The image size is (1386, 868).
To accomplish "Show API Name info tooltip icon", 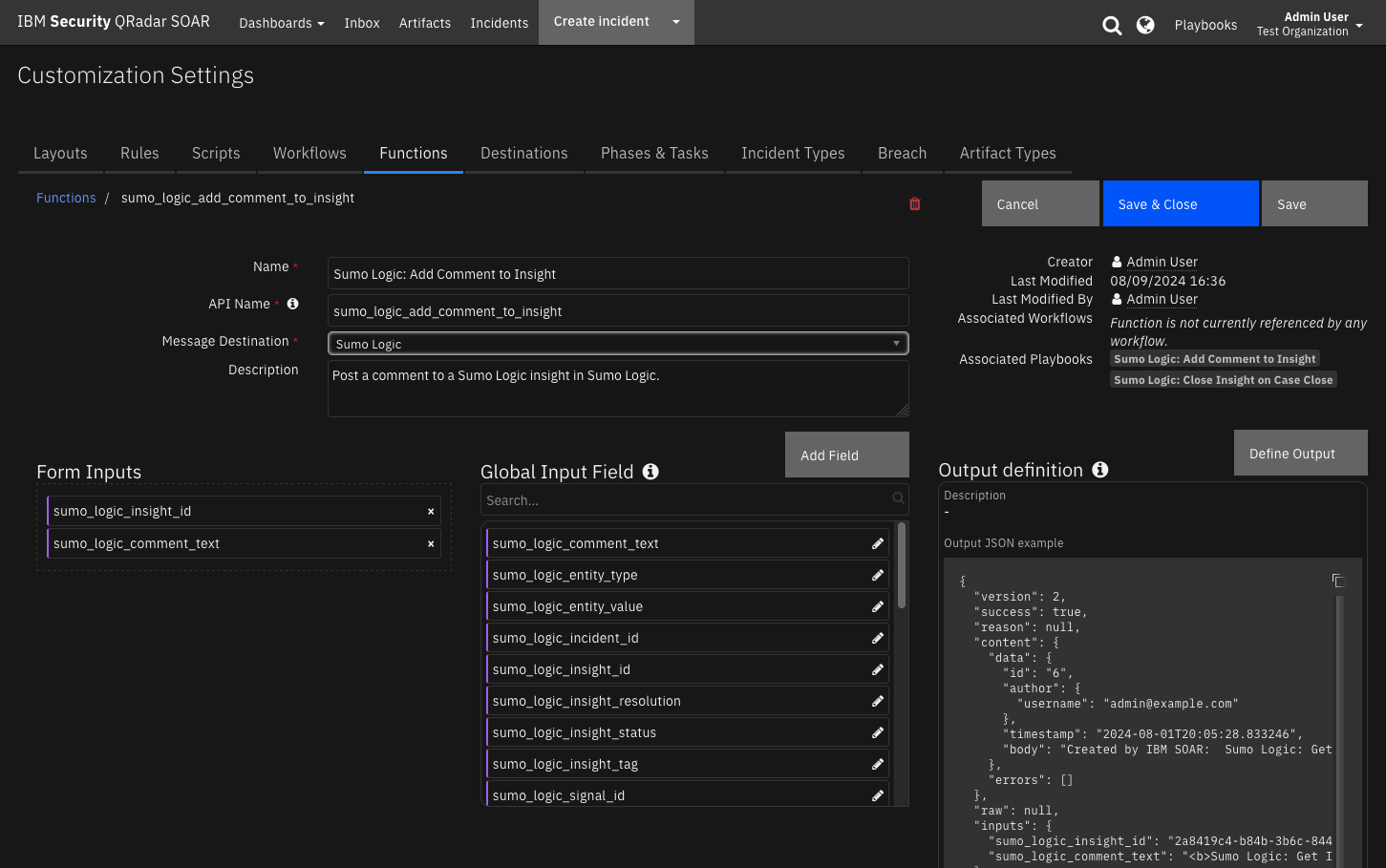I will click(293, 304).
